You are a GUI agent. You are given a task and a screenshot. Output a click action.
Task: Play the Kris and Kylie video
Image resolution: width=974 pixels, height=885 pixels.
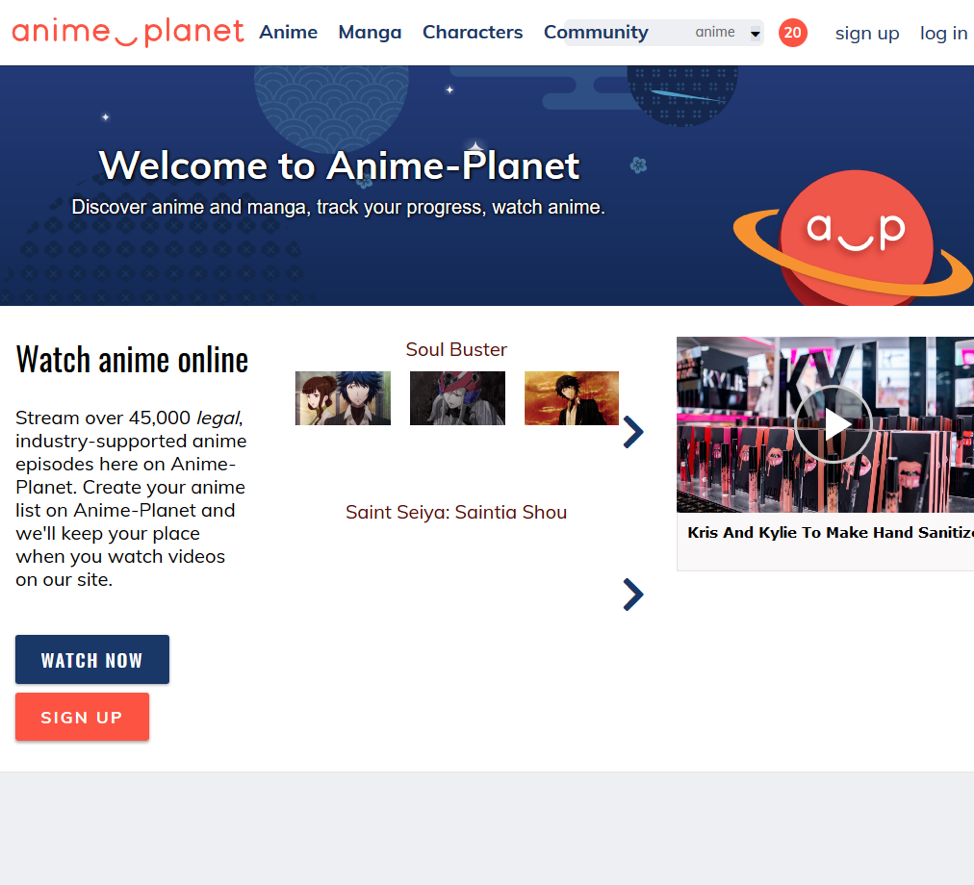point(832,425)
